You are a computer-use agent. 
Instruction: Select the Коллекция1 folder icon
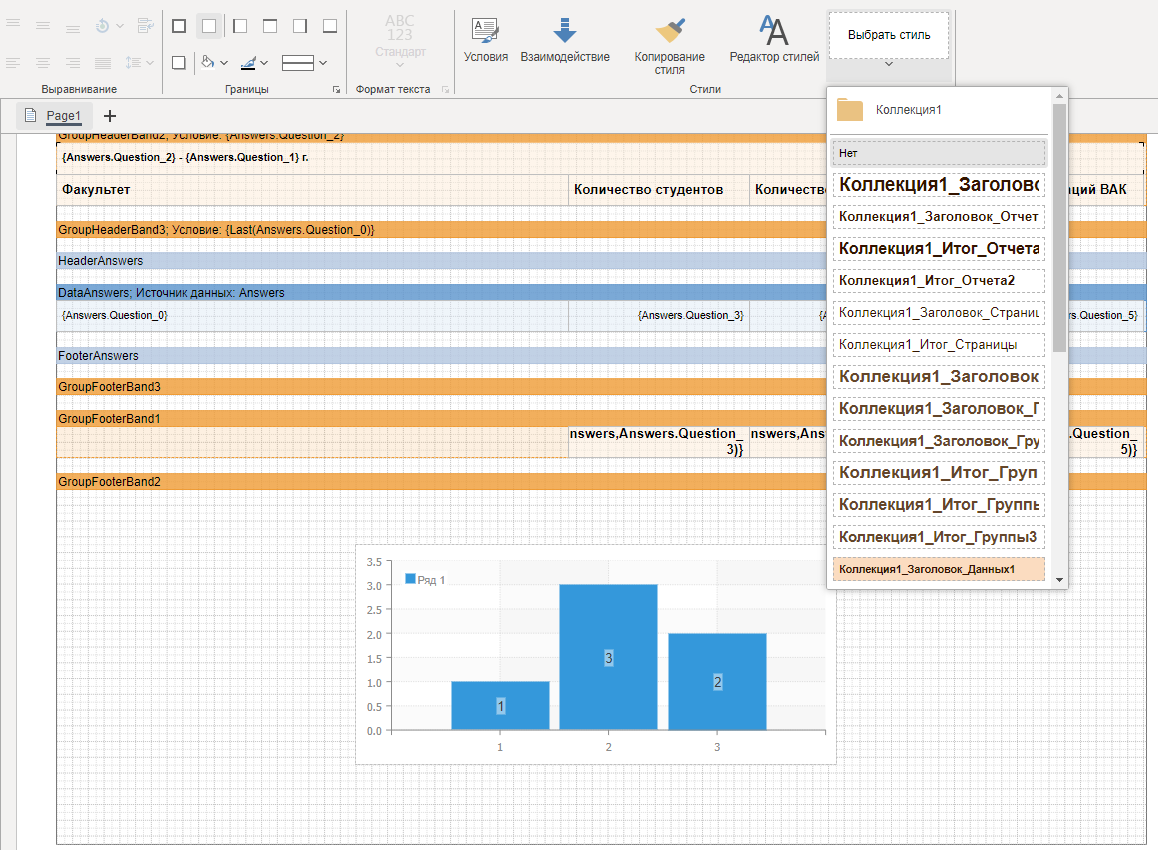(x=850, y=110)
